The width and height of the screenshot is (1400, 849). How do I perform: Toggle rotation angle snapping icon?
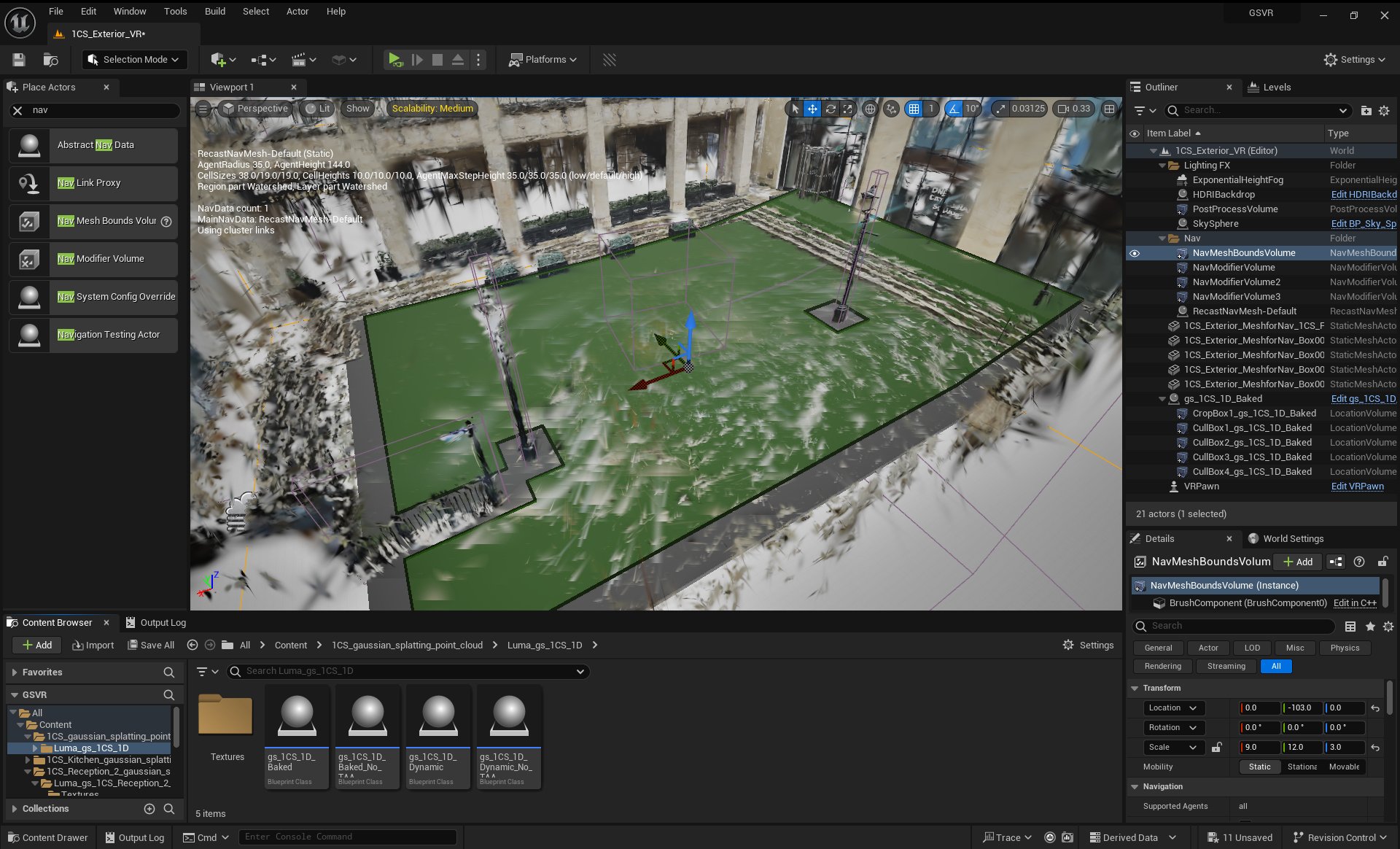click(x=953, y=109)
